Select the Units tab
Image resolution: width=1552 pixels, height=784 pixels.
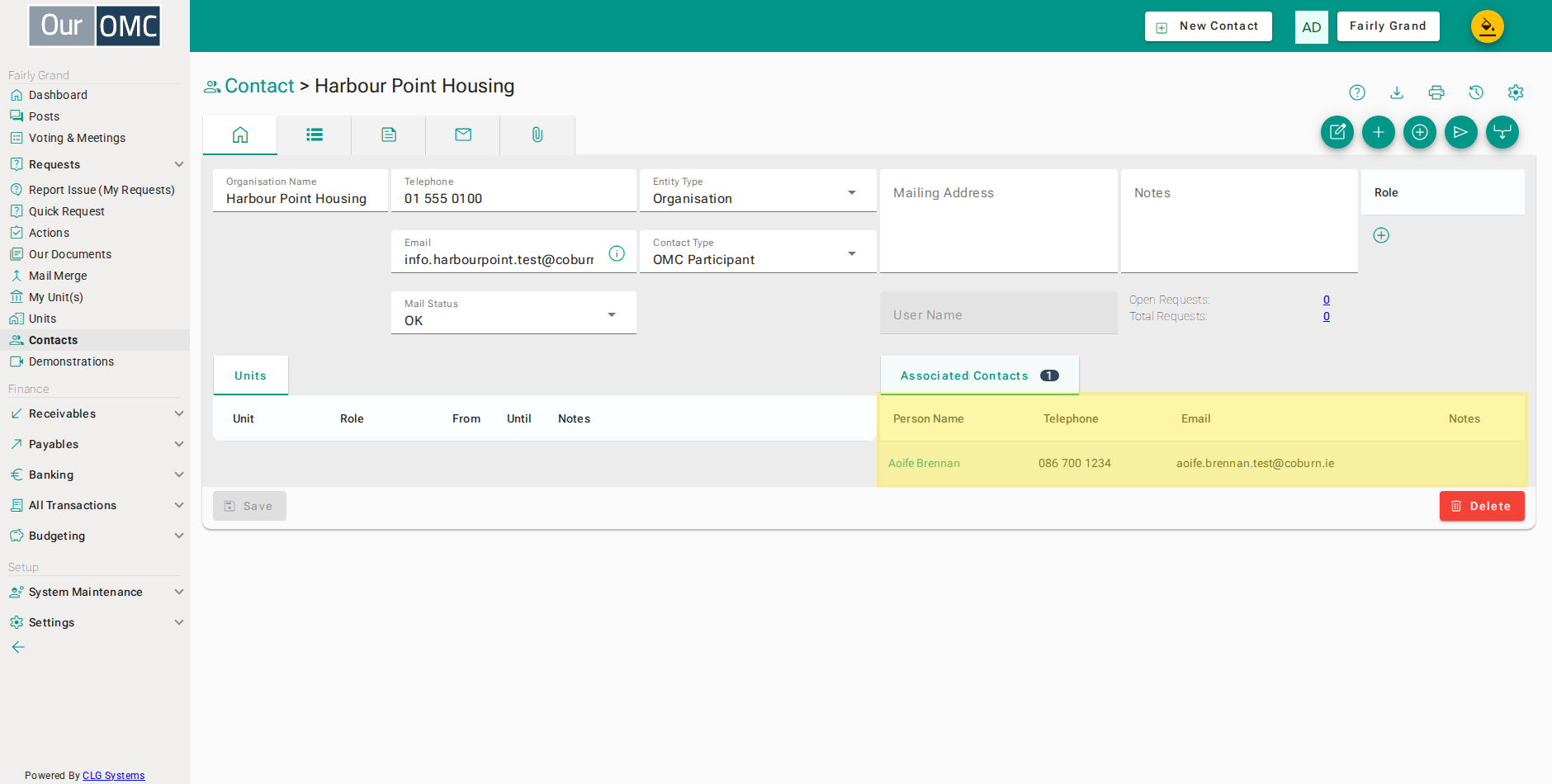point(251,375)
